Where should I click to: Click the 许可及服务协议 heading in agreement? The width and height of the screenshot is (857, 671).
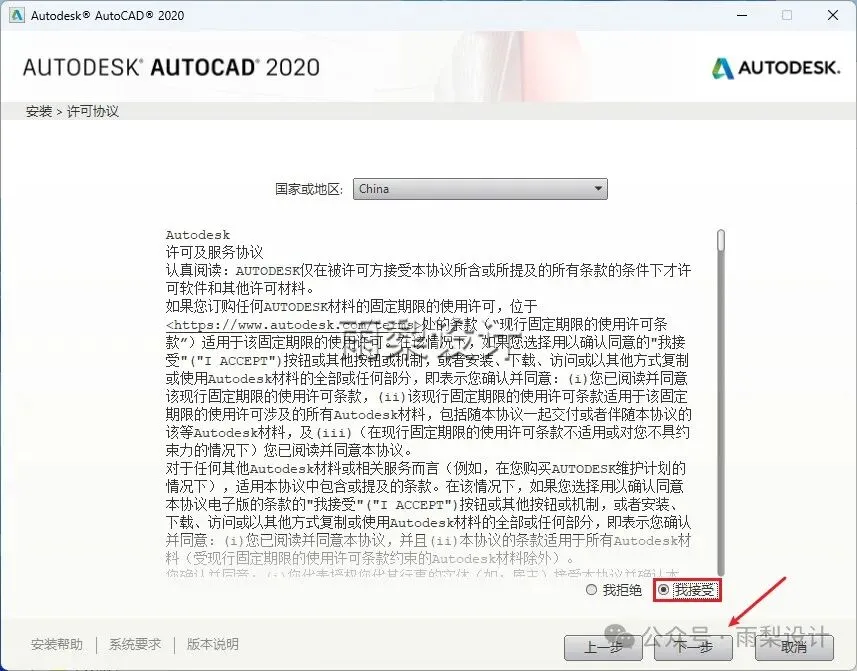click(214, 252)
